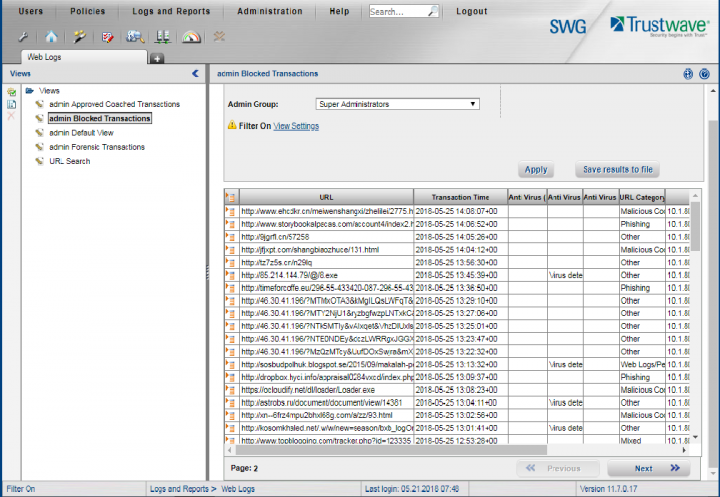The width and height of the screenshot is (720, 497).
Task: Click the wrench settings icon in toolbar
Action: pyautogui.click(x=23, y=37)
